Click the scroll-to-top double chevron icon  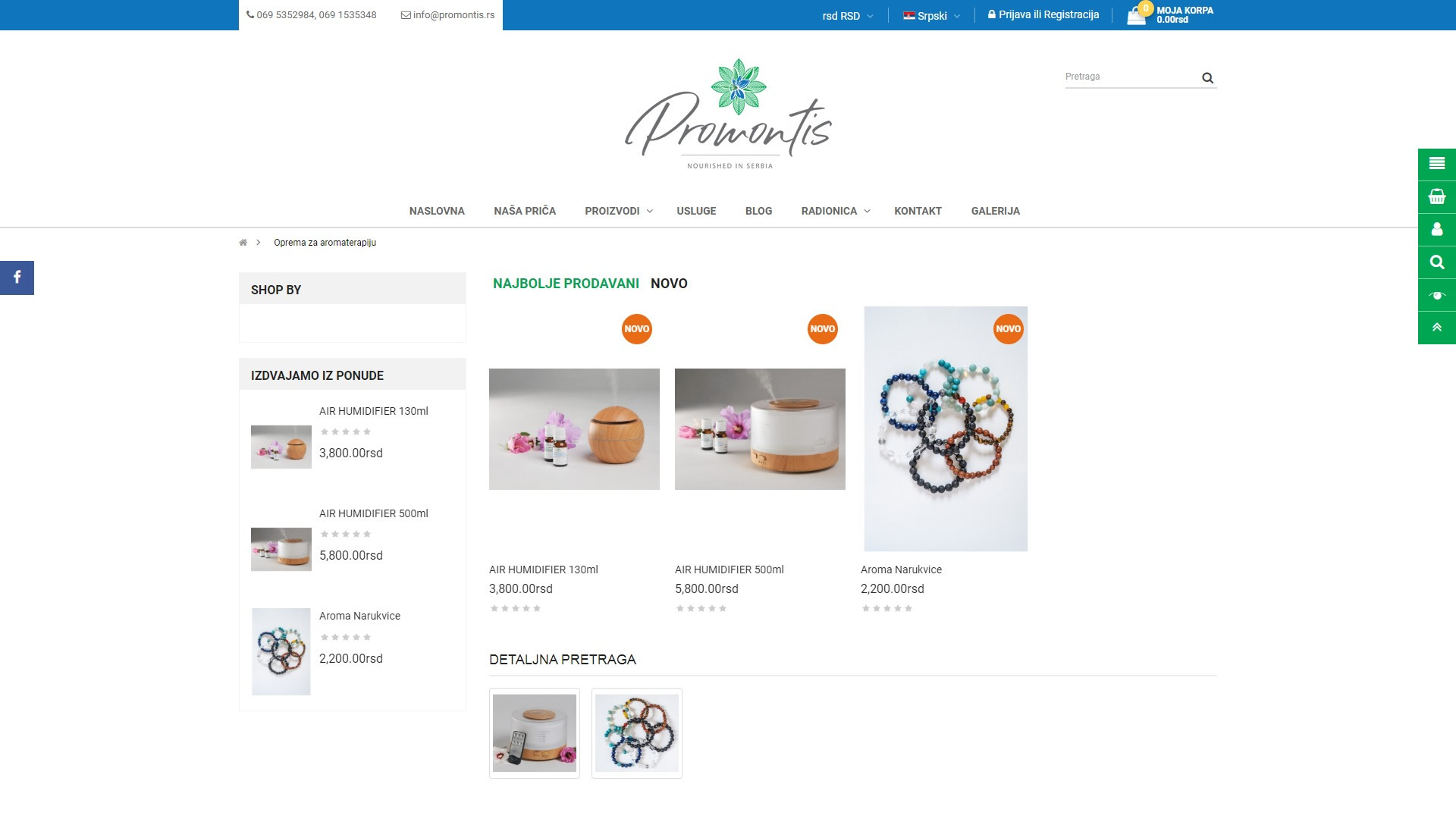[x=1436, y=328]
